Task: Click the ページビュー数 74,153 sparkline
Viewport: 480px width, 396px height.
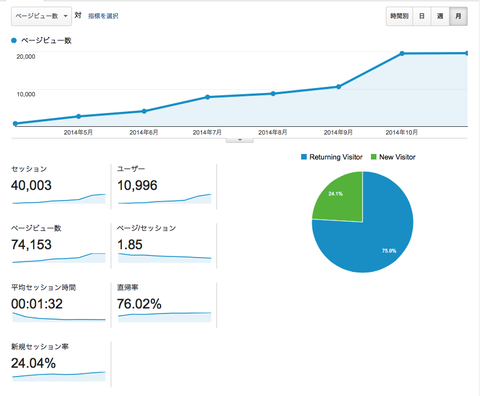Action: tap(59, 258)
